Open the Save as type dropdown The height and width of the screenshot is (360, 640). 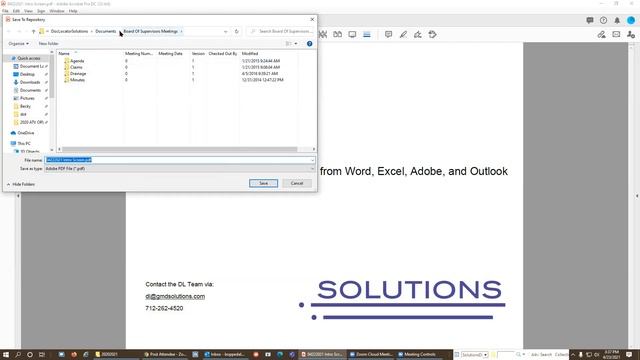[312, 169]
